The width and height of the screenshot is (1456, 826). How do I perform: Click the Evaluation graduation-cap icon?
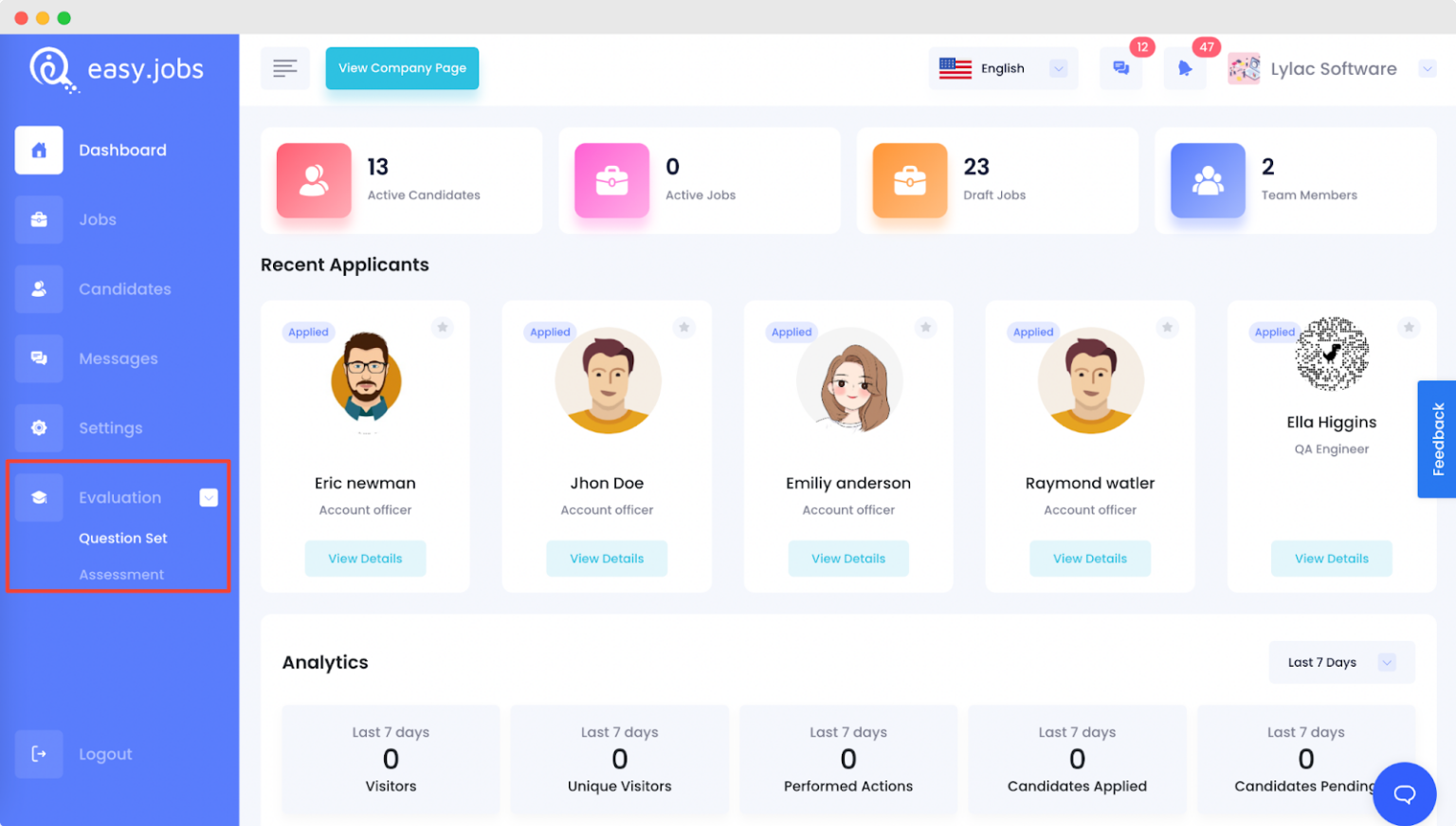[39, 497]
